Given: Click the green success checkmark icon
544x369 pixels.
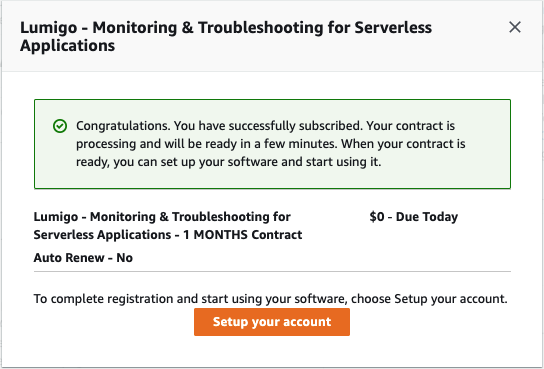Looking at the screenshot, I should coord(60,126).
